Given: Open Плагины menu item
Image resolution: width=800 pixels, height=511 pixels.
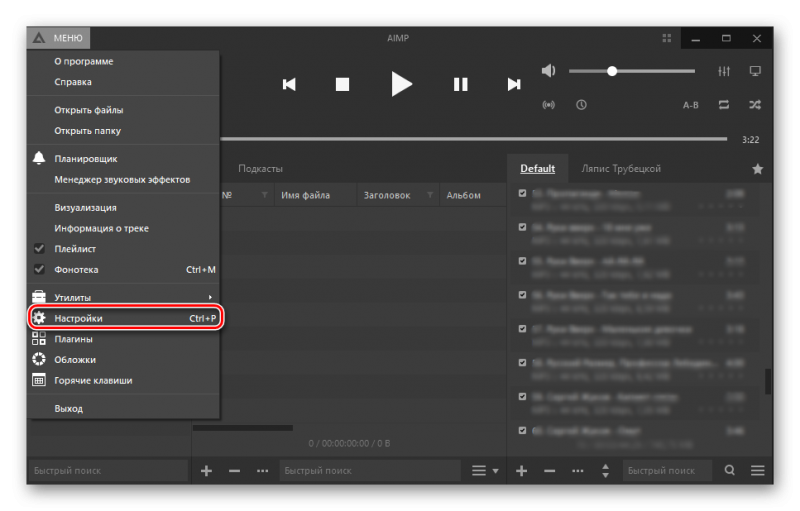Looking at the screenshot, I should (x=123, y=339).
